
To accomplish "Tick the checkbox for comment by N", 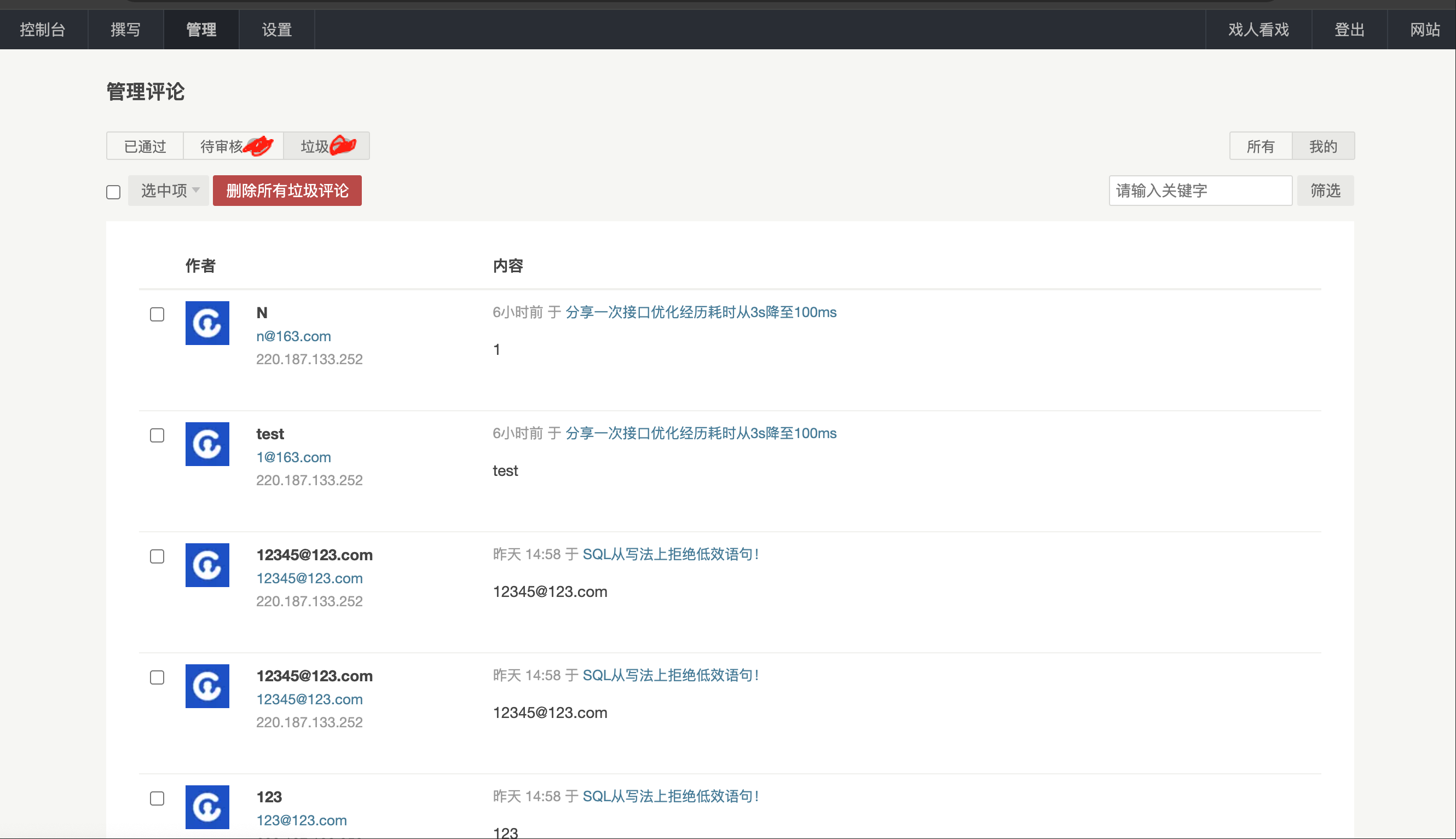I will pyautogui.click(x=157, y=314).
